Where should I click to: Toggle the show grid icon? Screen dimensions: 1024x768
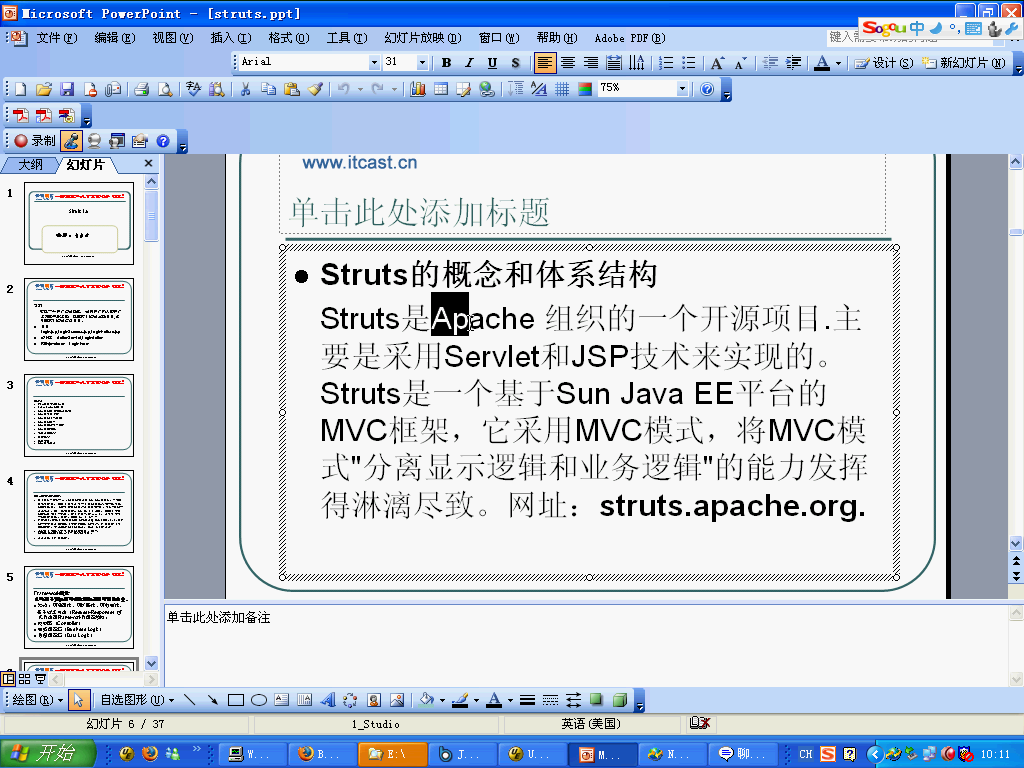click(x=562, y=89)
